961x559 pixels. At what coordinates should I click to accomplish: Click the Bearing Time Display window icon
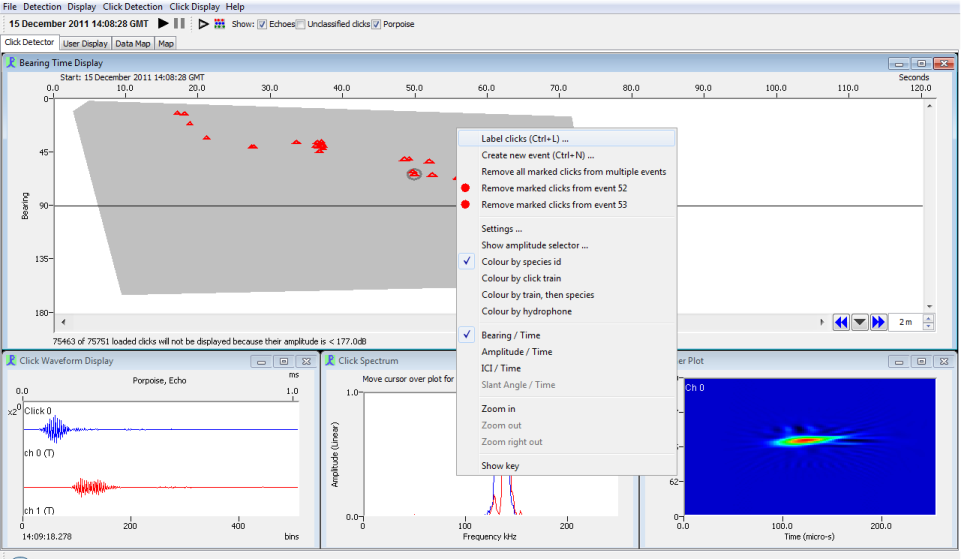pyautogui.click(x=11, y=63)
